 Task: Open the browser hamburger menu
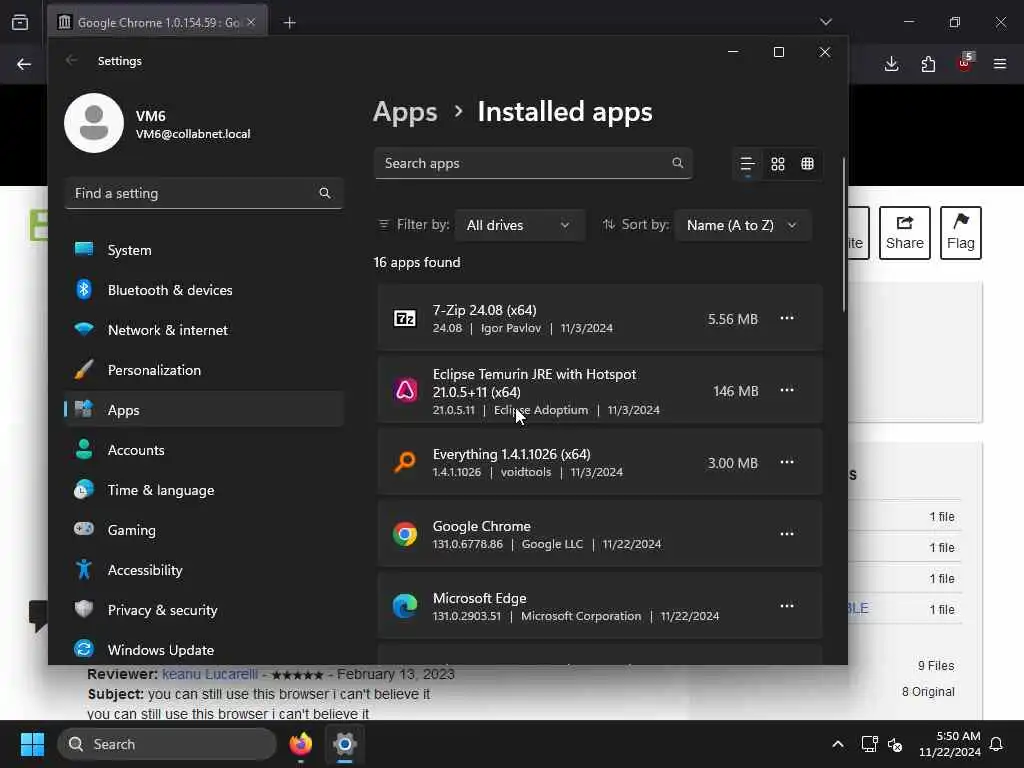coord(1000,64)
